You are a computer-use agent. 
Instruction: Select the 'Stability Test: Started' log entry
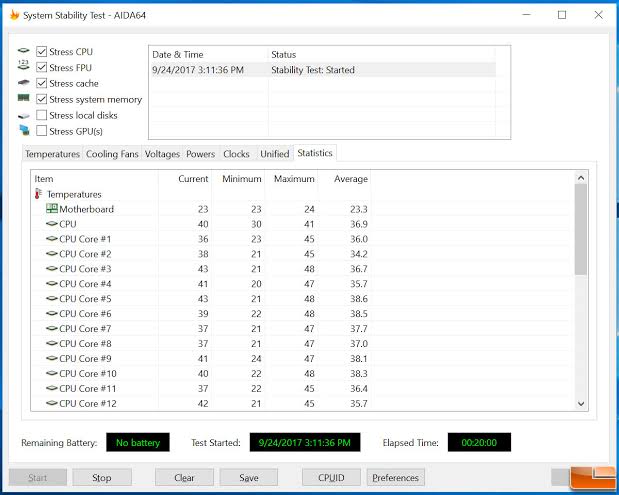pos(322,70)
